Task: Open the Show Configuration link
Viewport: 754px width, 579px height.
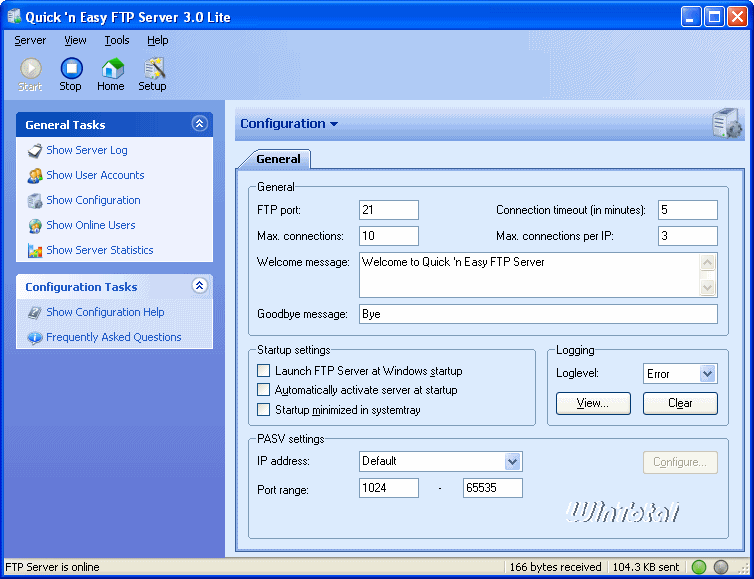Action: [x=93, y=201]
